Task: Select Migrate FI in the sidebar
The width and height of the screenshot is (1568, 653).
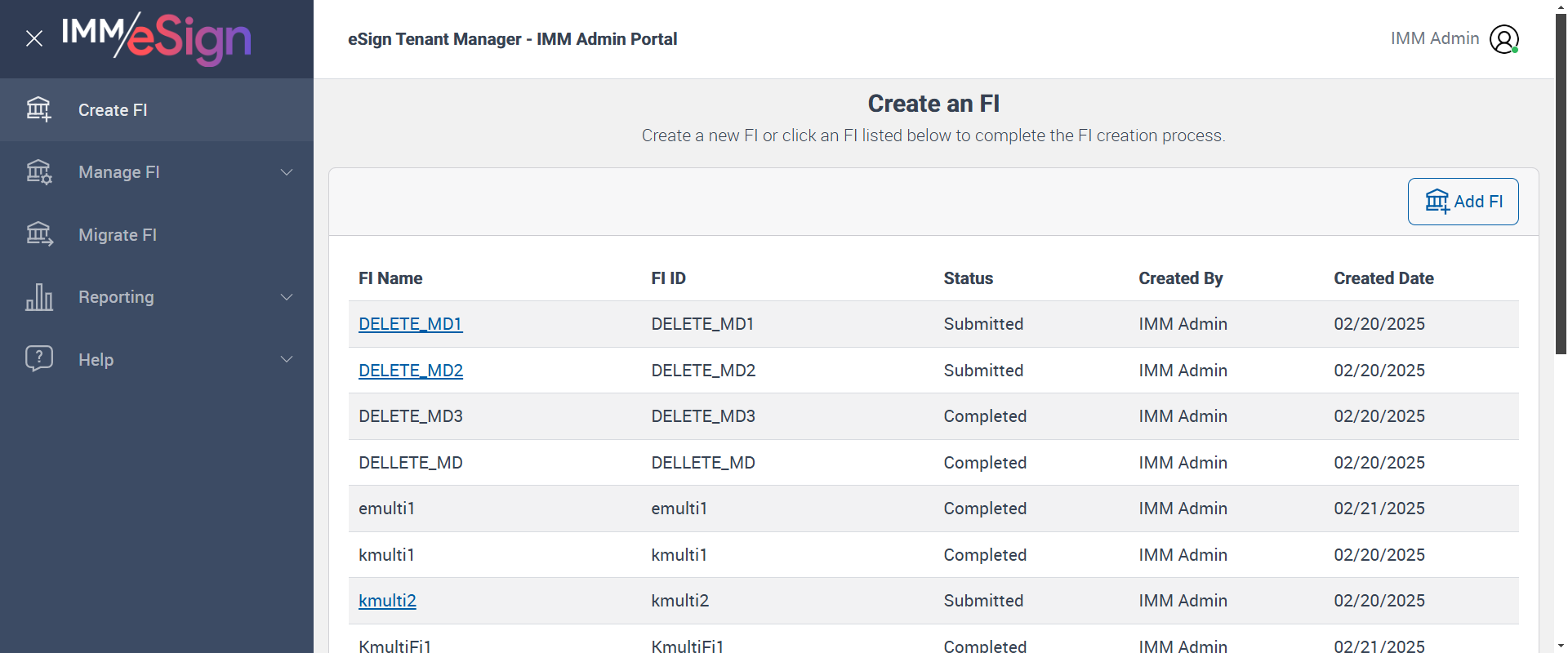Action: pos(118,235)
